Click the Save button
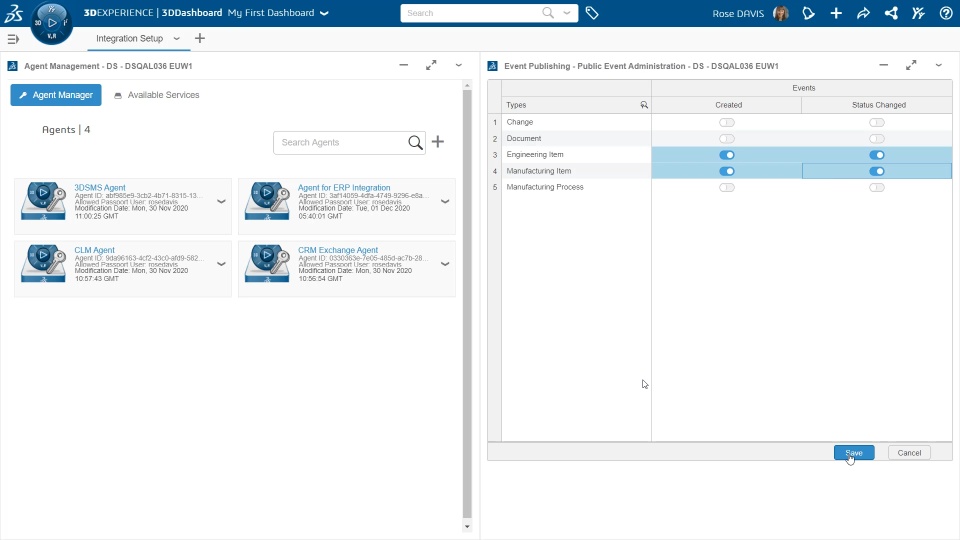Screen dimensions: 960x540 854,452
